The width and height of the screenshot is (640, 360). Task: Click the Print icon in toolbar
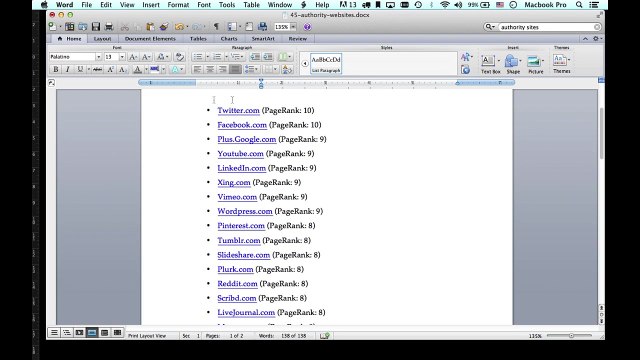[109, 27]
